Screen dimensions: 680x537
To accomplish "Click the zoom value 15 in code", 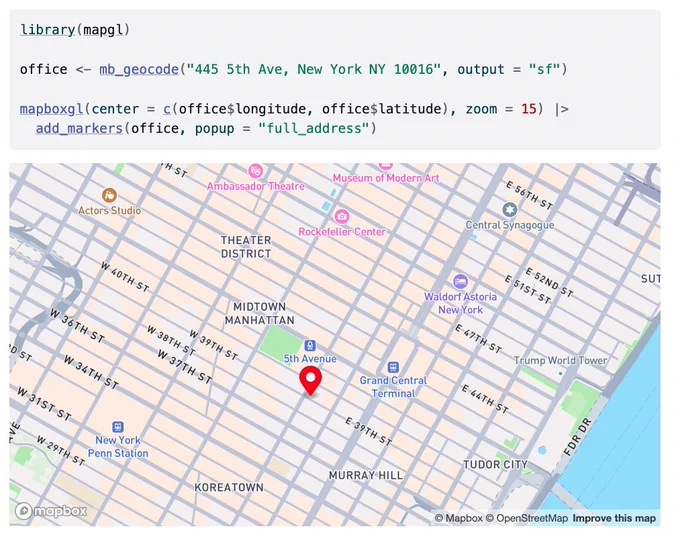I will click(x=529, y=109).
